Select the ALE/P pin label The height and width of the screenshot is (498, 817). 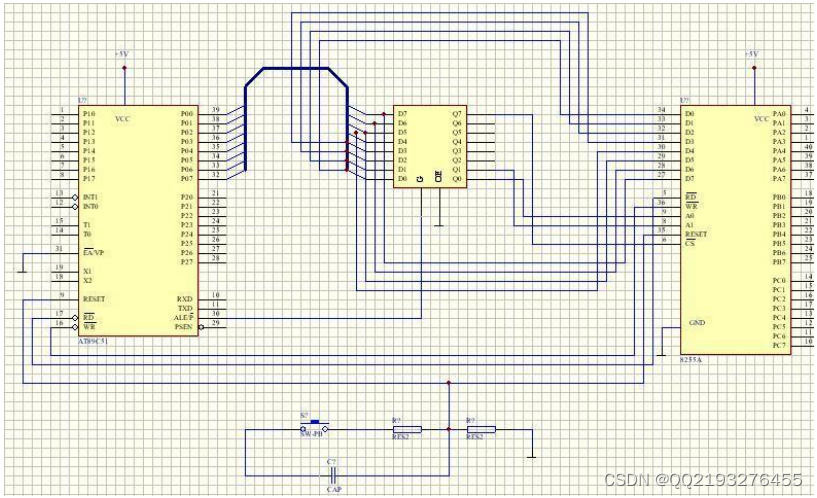(x=183, y=318)
